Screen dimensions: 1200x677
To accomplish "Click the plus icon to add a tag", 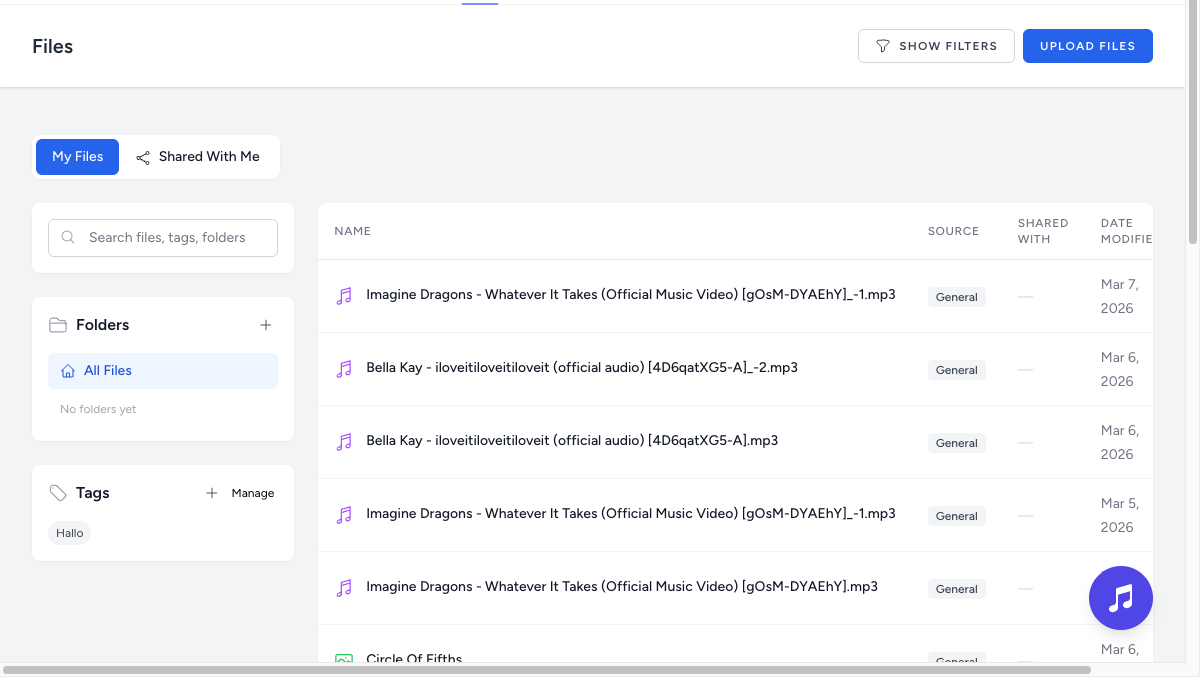I will pyautogui.click(x=211, y=492).
